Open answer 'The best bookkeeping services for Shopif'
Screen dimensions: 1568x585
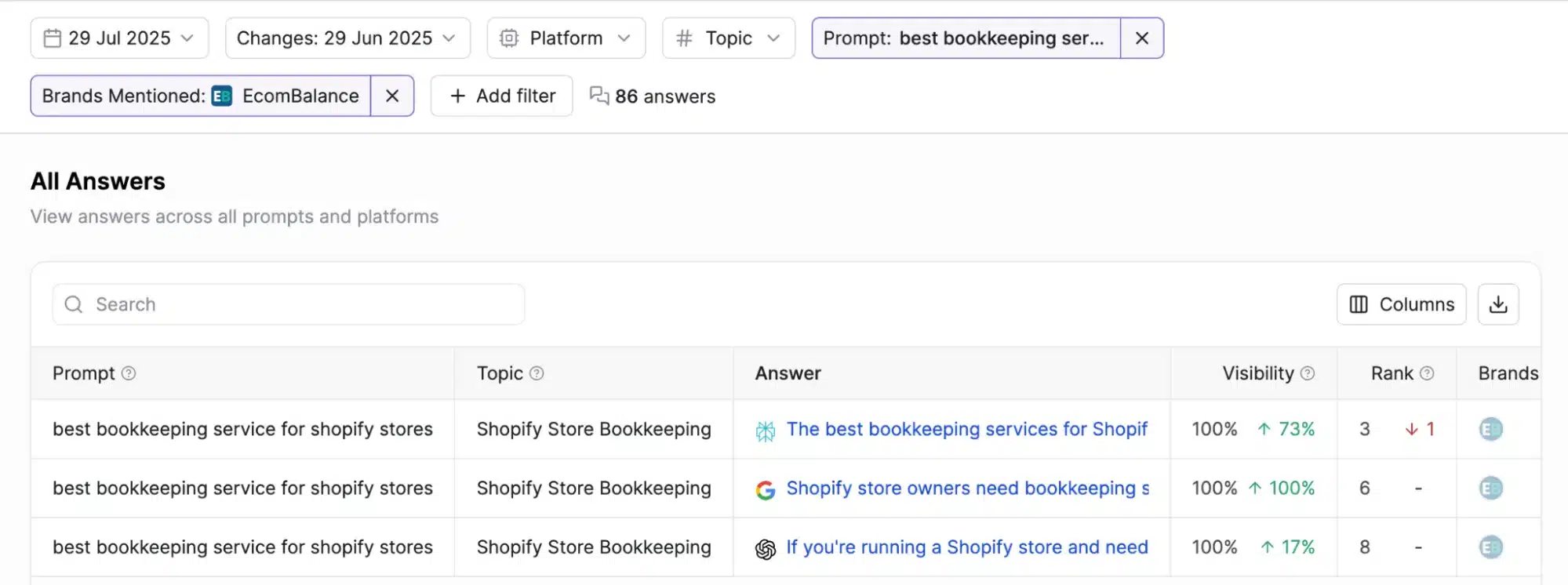[966, 429]
